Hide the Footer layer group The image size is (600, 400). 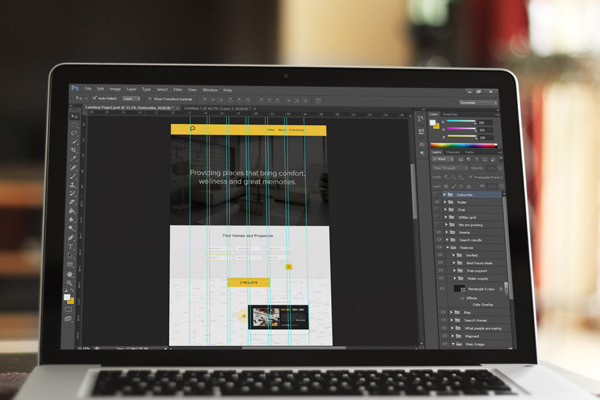tap(437, 202)
